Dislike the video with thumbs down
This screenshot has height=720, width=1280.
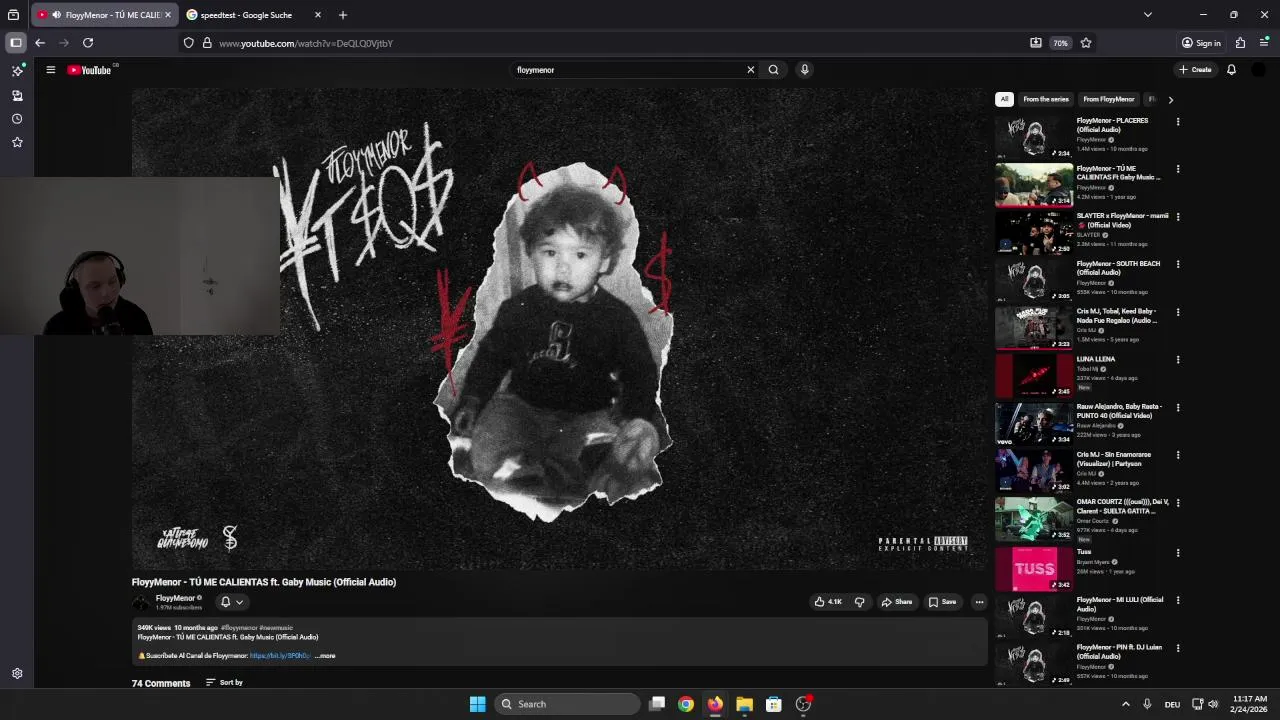click(859, 602)
